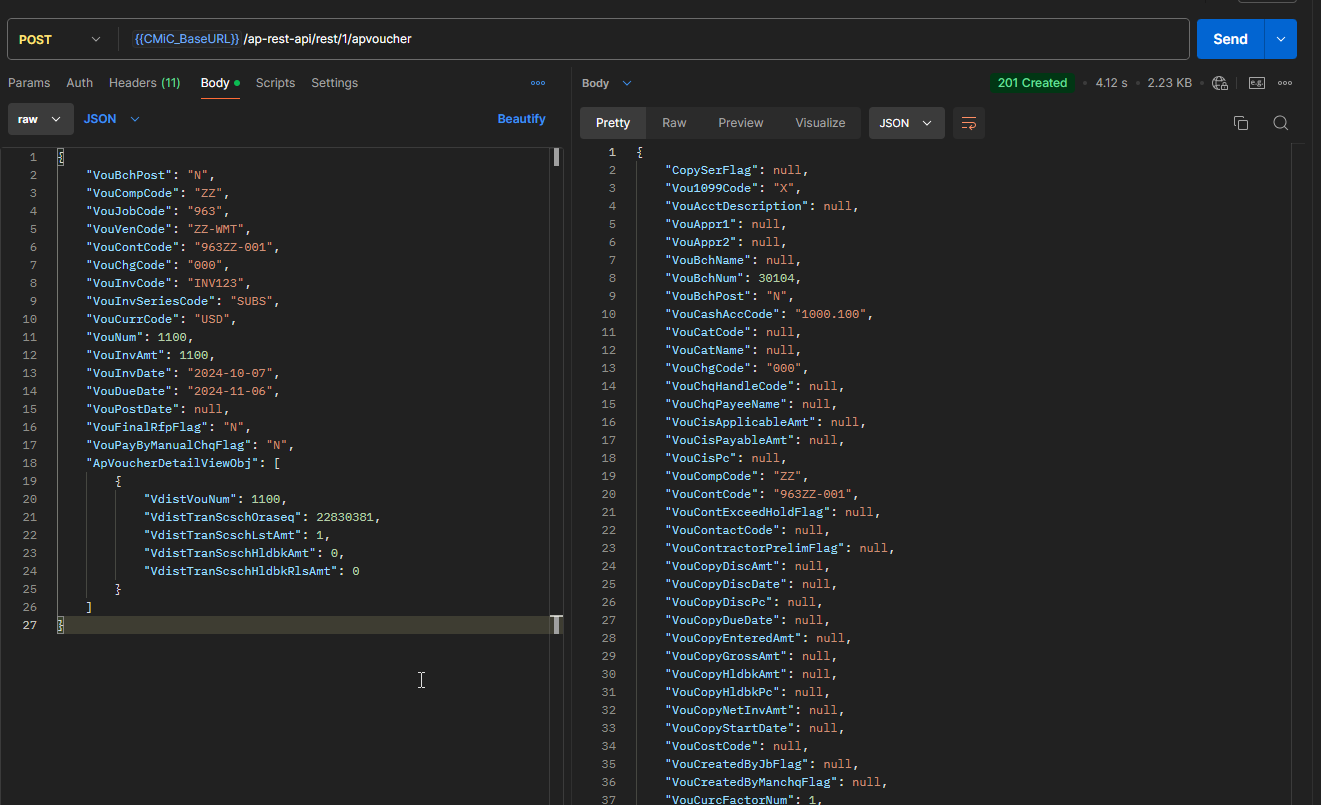The height and width of the screenshot is (805, 1321).
Task: Save response as example icon
Action: tap(1256, 83)
